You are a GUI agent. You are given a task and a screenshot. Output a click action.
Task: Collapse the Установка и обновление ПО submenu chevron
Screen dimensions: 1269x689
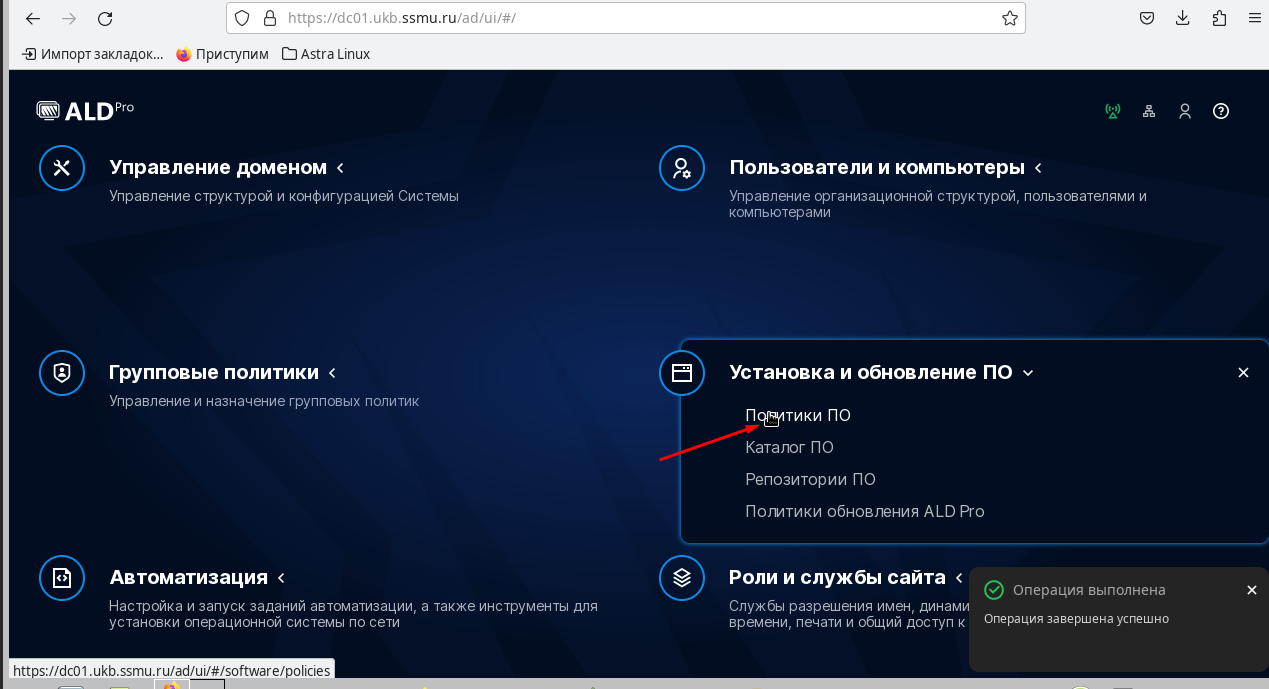point(1028,372)
